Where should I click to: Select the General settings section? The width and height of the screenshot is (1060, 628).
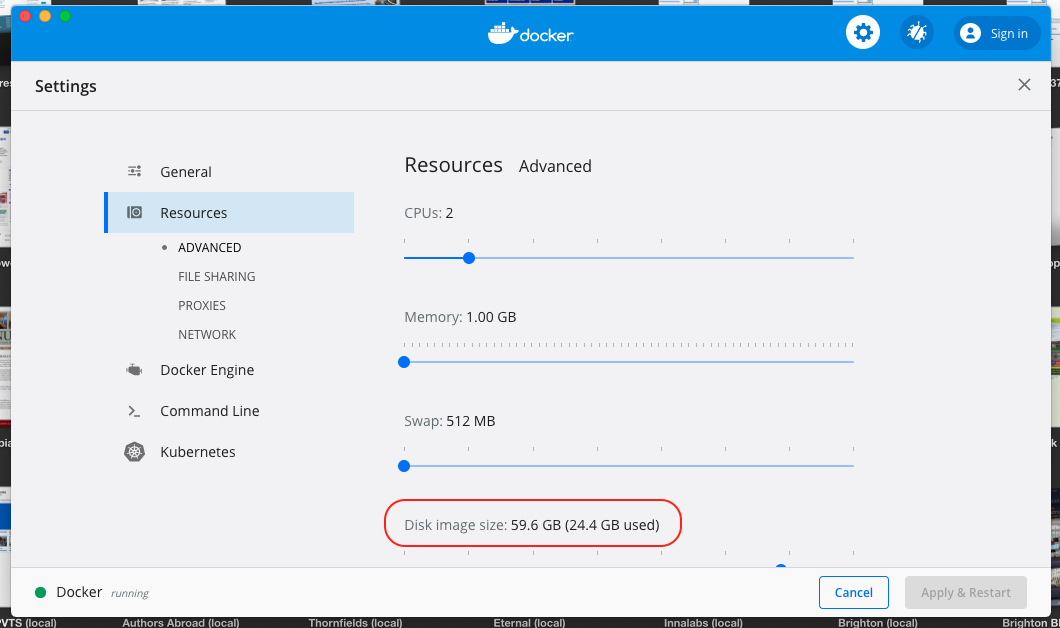tap(229, 172)
